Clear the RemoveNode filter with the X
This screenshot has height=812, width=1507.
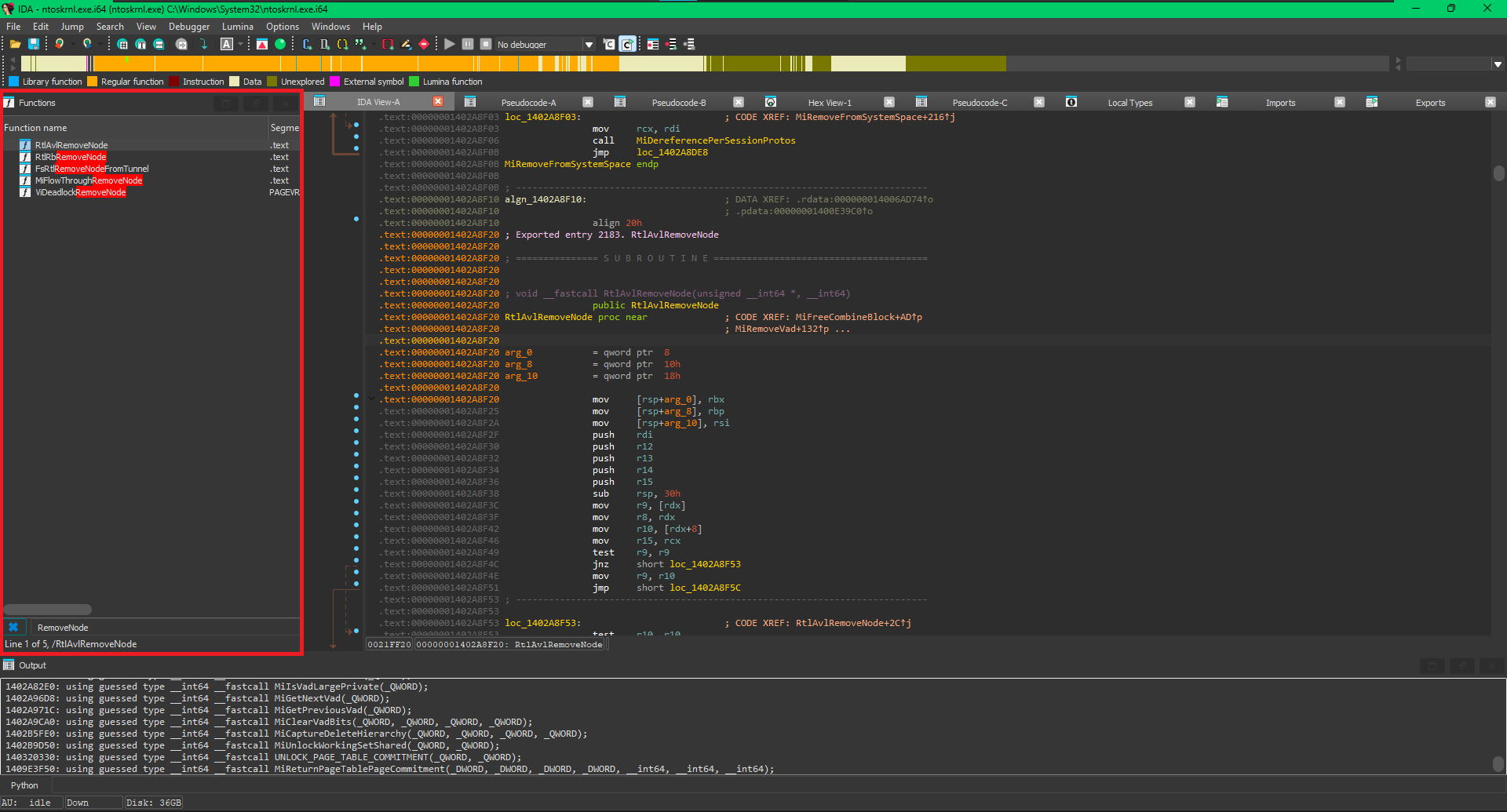click(x=13, y=628)
